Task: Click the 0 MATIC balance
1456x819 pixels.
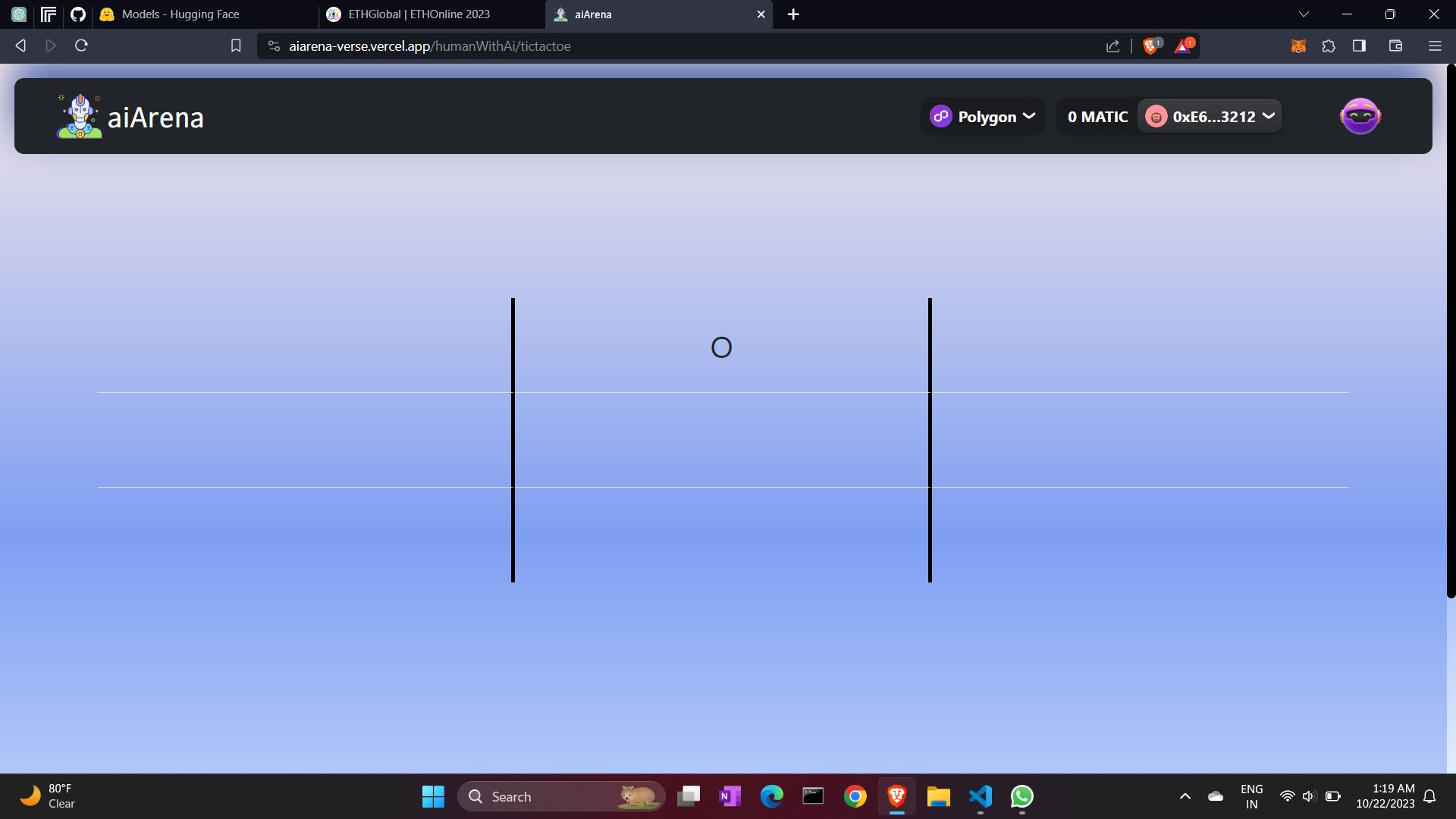Action: [1097, 117]
